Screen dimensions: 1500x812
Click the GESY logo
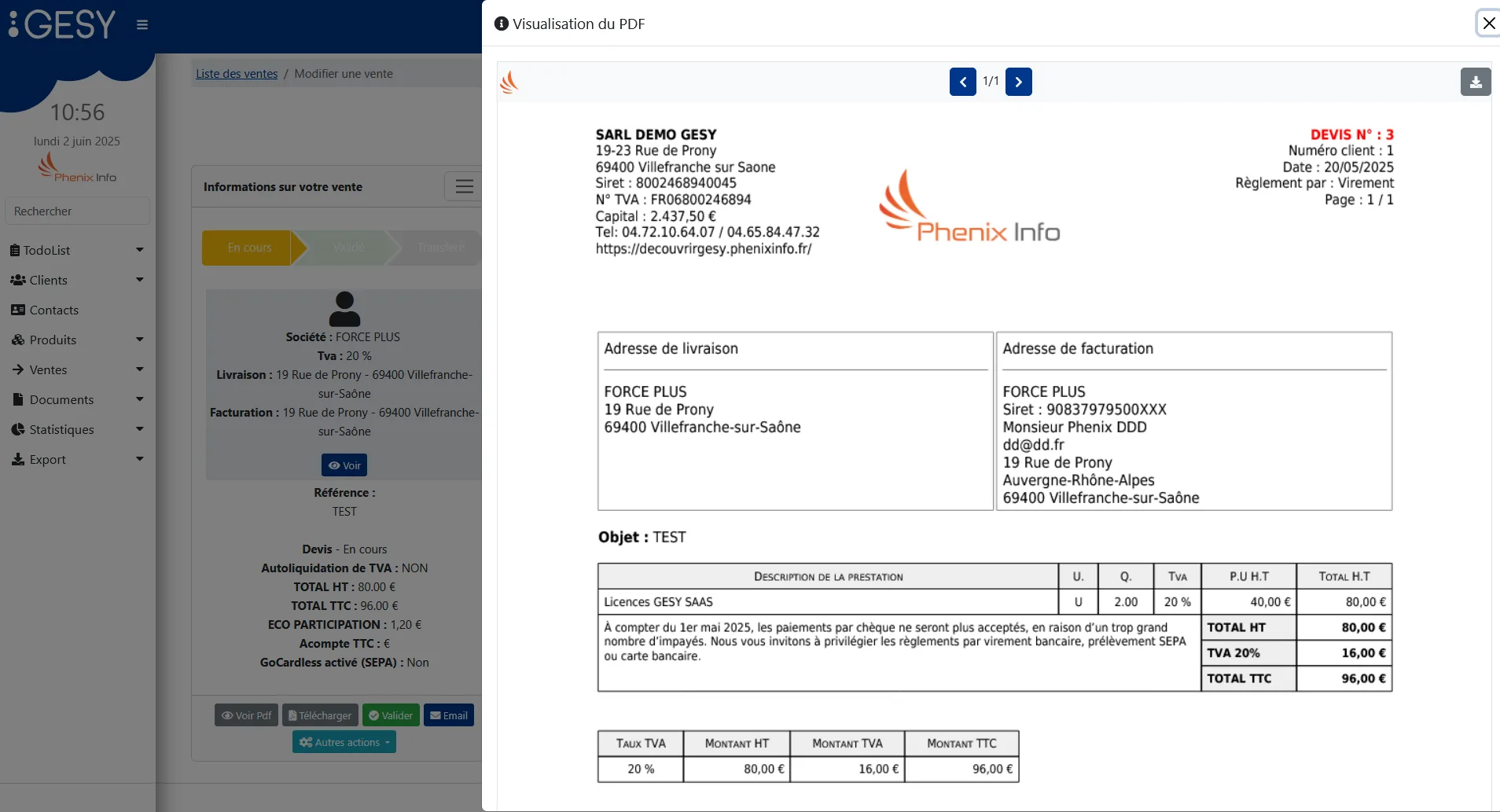click(x=63, y=24)
